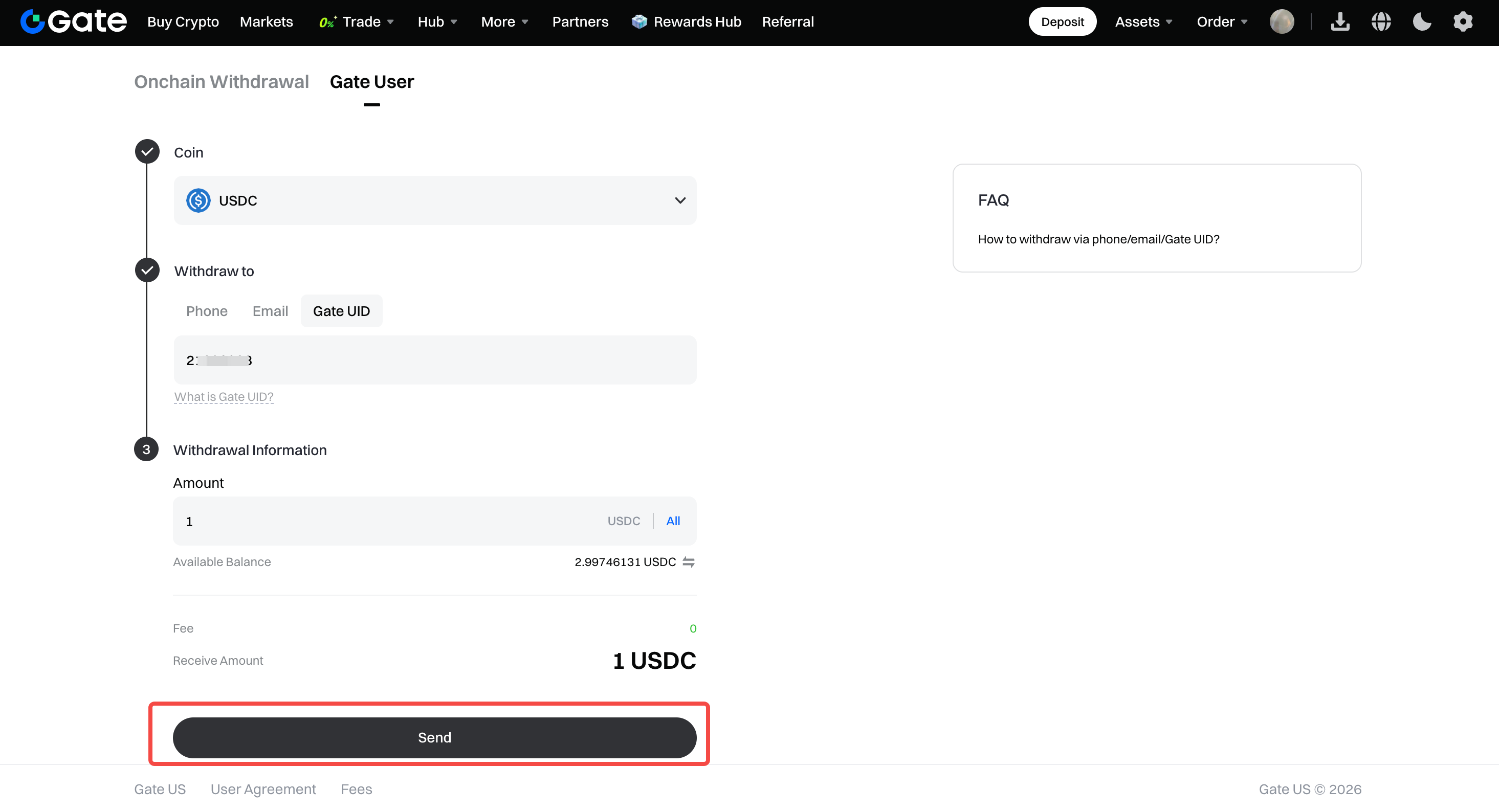This screenshot has width=1499, height=812.
Task: Switch to the Onchain Withdrawal tab
Action: (221, 81)
